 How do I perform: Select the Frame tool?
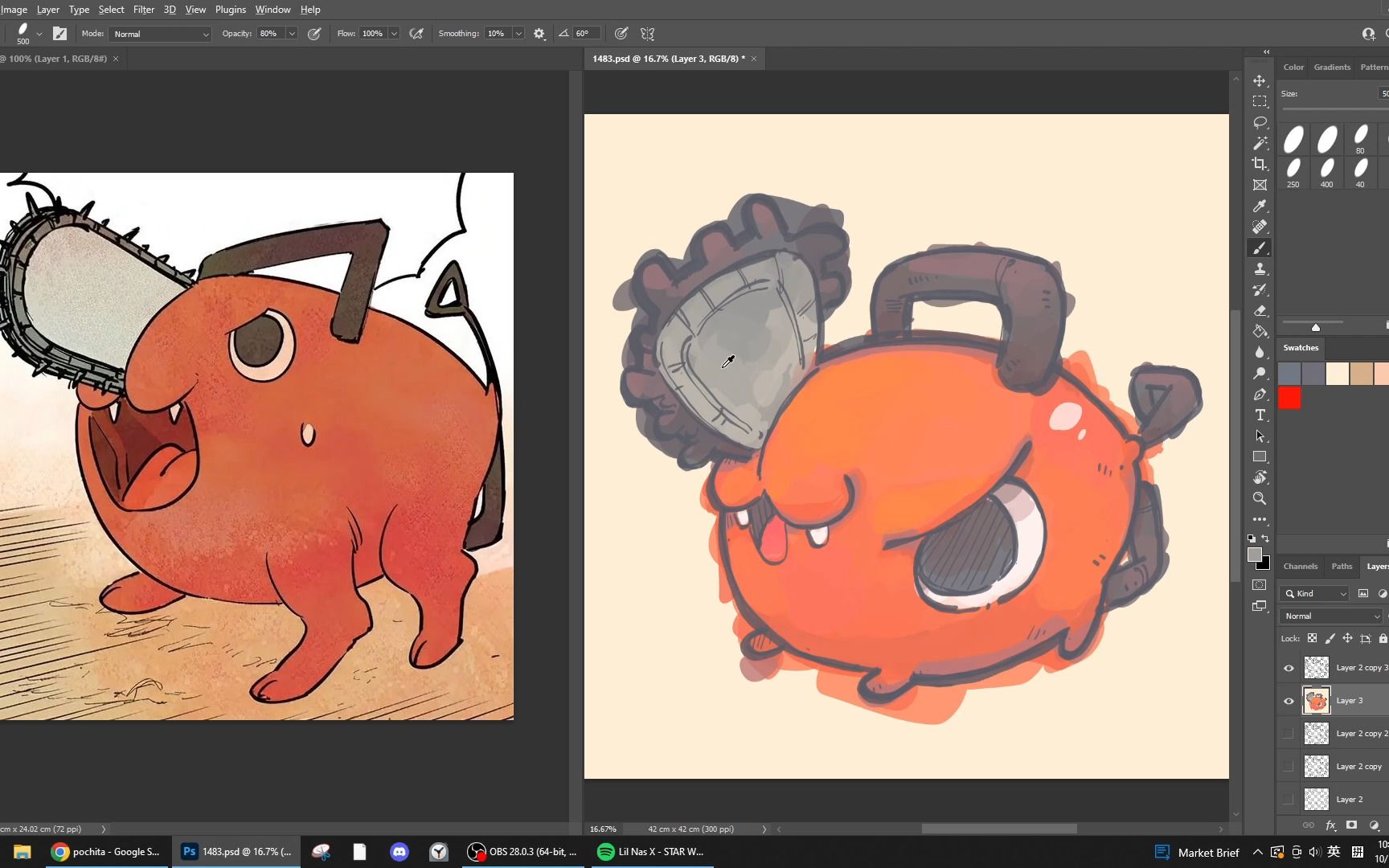point(1260,185)
